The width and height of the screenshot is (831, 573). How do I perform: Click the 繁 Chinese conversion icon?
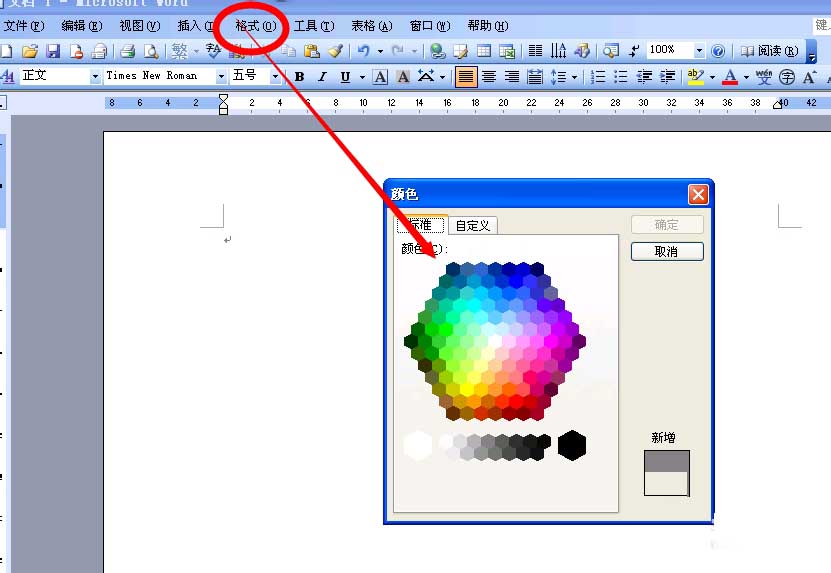pos(180,51)
